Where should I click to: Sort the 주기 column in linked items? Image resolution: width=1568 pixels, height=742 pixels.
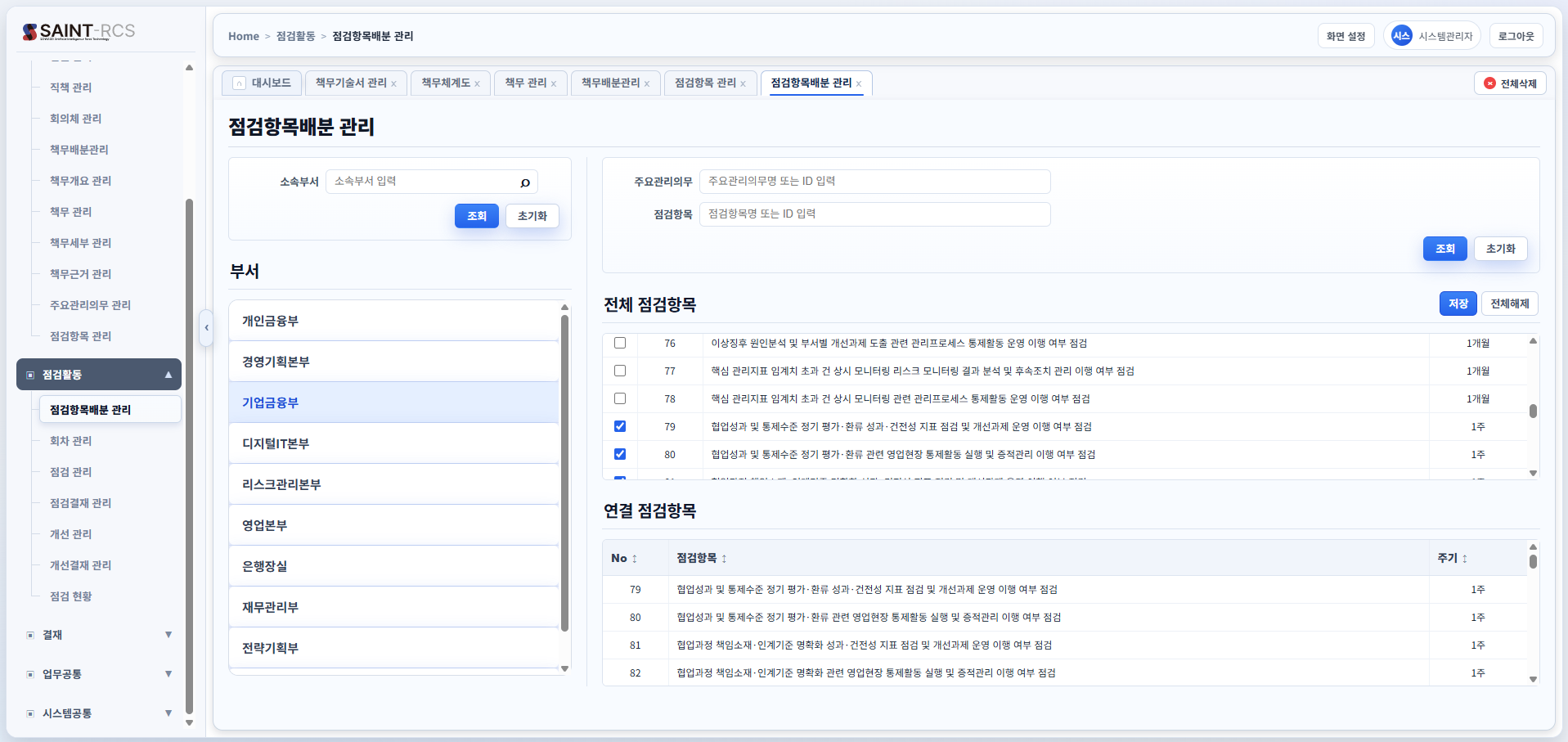coord(1464,559)
